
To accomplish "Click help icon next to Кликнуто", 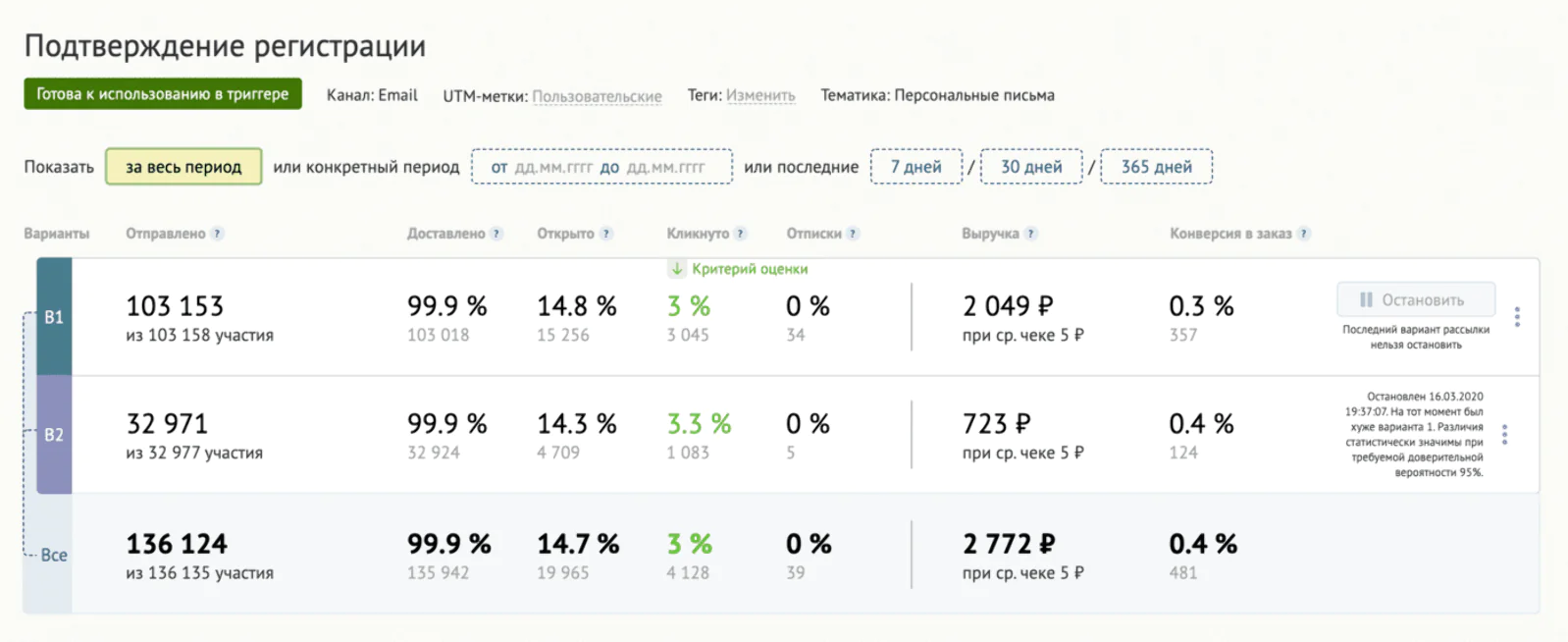I will click(741, 234).
